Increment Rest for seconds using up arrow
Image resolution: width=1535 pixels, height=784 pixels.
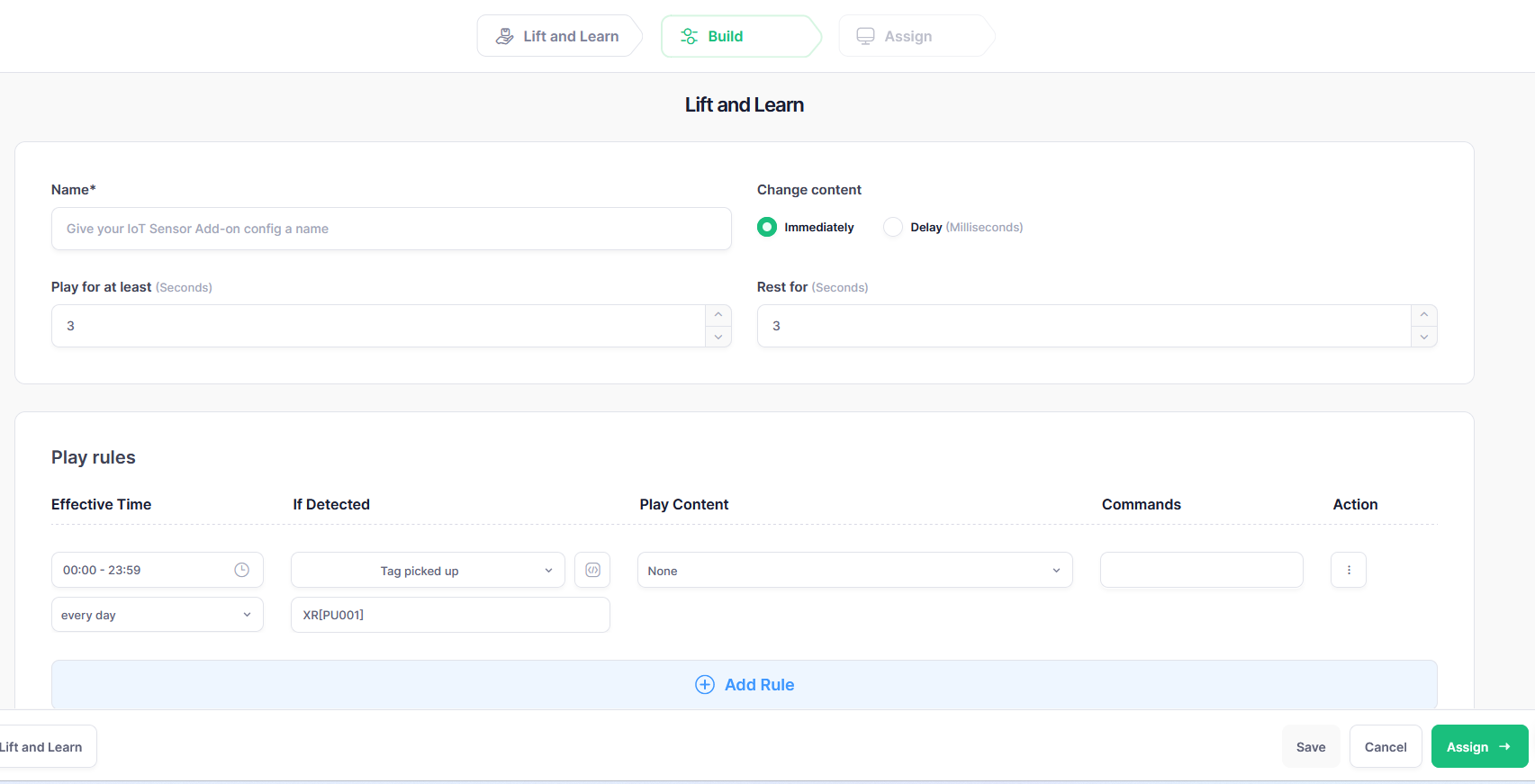point(1423,315)
